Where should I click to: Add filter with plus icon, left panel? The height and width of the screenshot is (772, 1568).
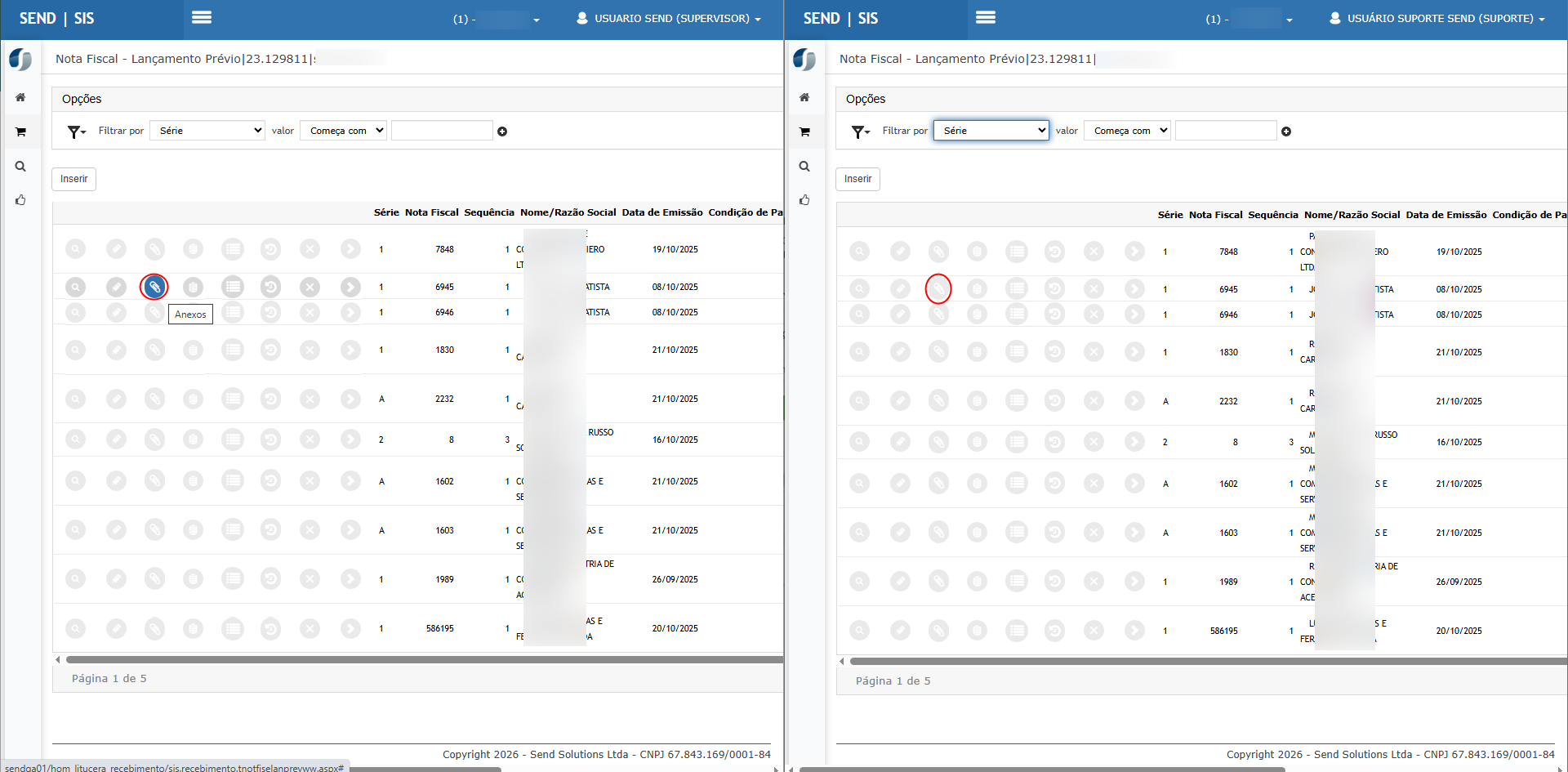(x=502, y=132)
